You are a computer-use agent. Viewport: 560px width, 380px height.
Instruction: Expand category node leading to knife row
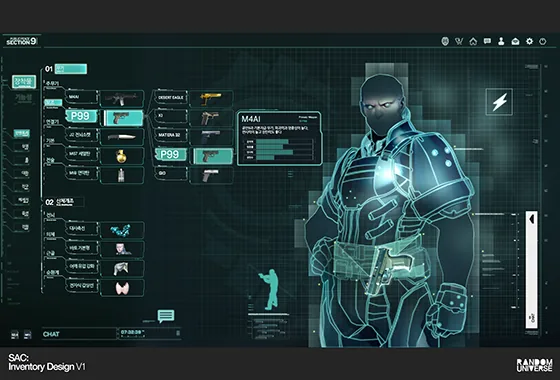(52, 122)
